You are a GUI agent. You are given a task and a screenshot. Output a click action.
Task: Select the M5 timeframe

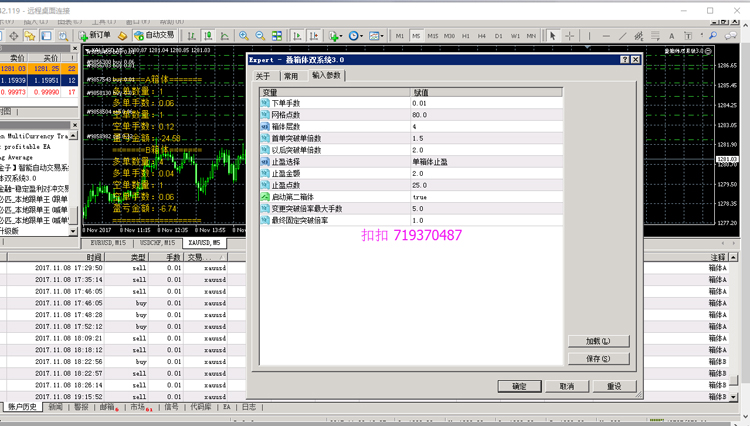click(x=416, y=36)
